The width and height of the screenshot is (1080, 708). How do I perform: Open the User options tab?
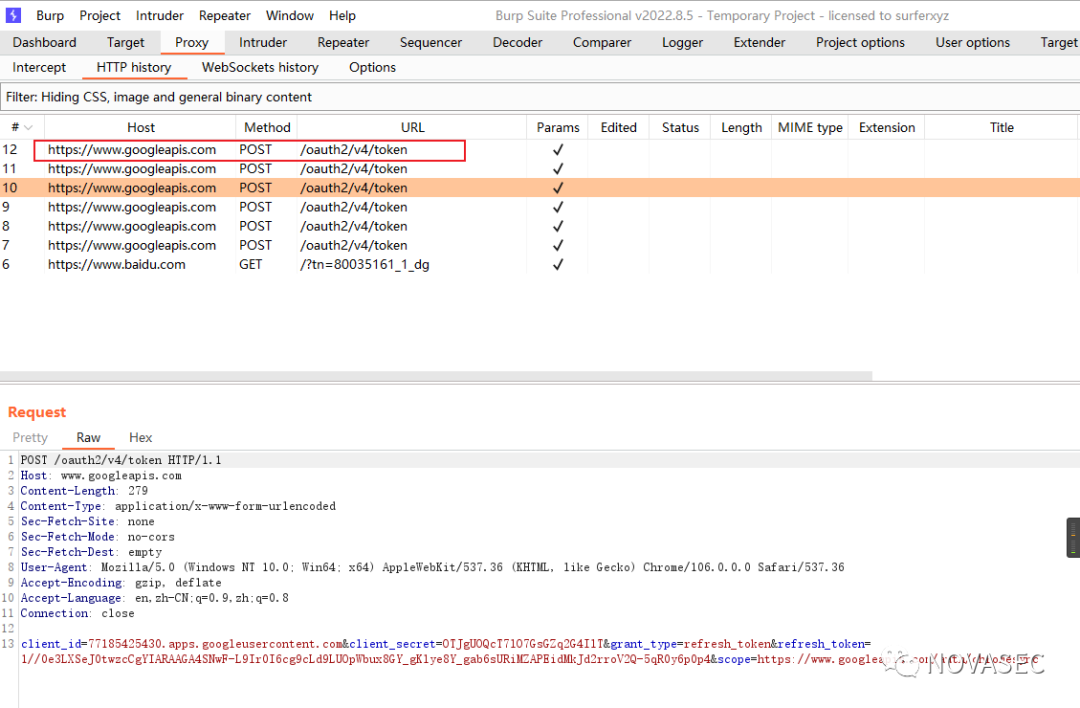pyautogui.click(x=973, y=42)
